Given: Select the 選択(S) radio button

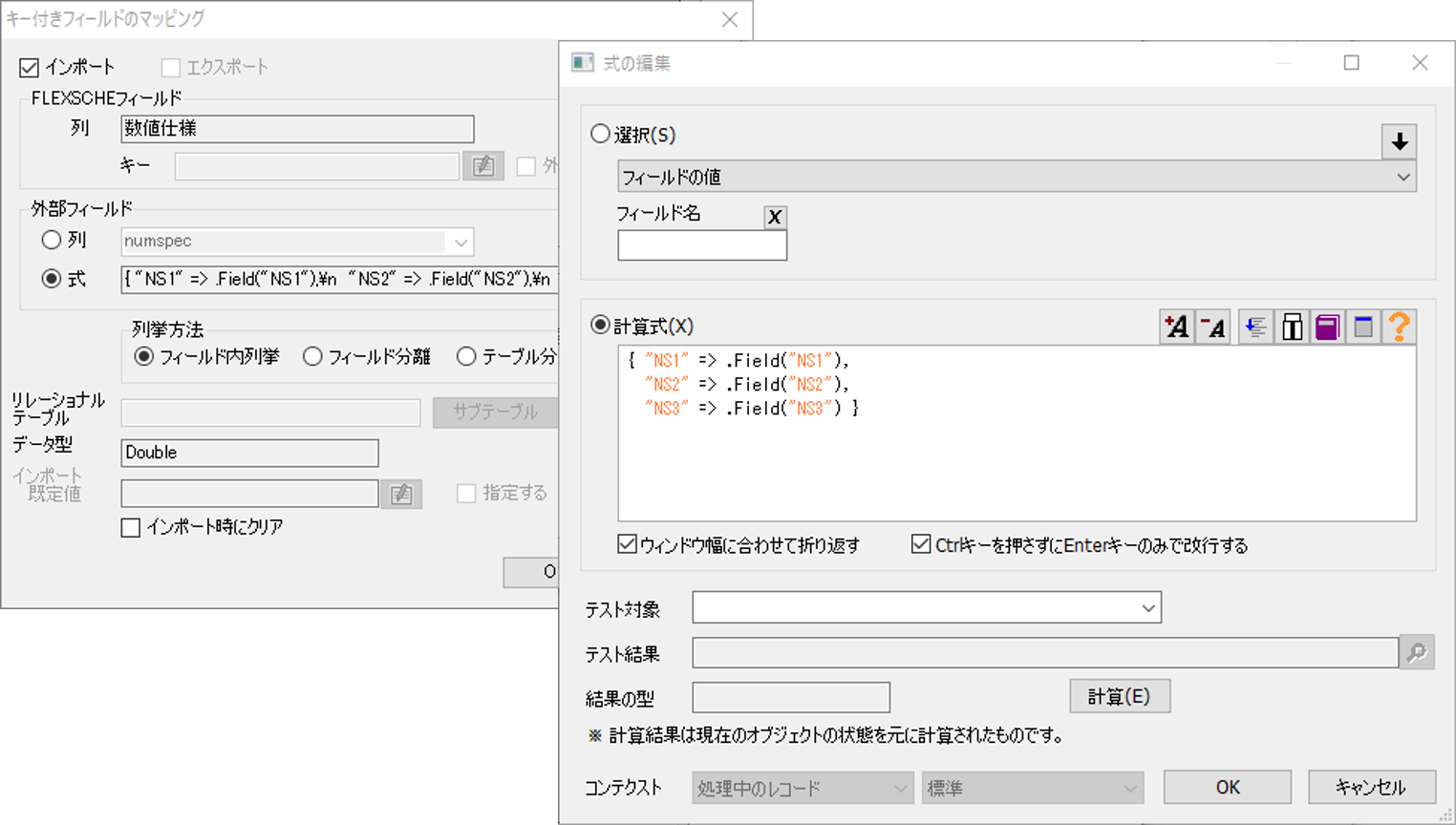Looking at the screenshot, I should [601, 135].
